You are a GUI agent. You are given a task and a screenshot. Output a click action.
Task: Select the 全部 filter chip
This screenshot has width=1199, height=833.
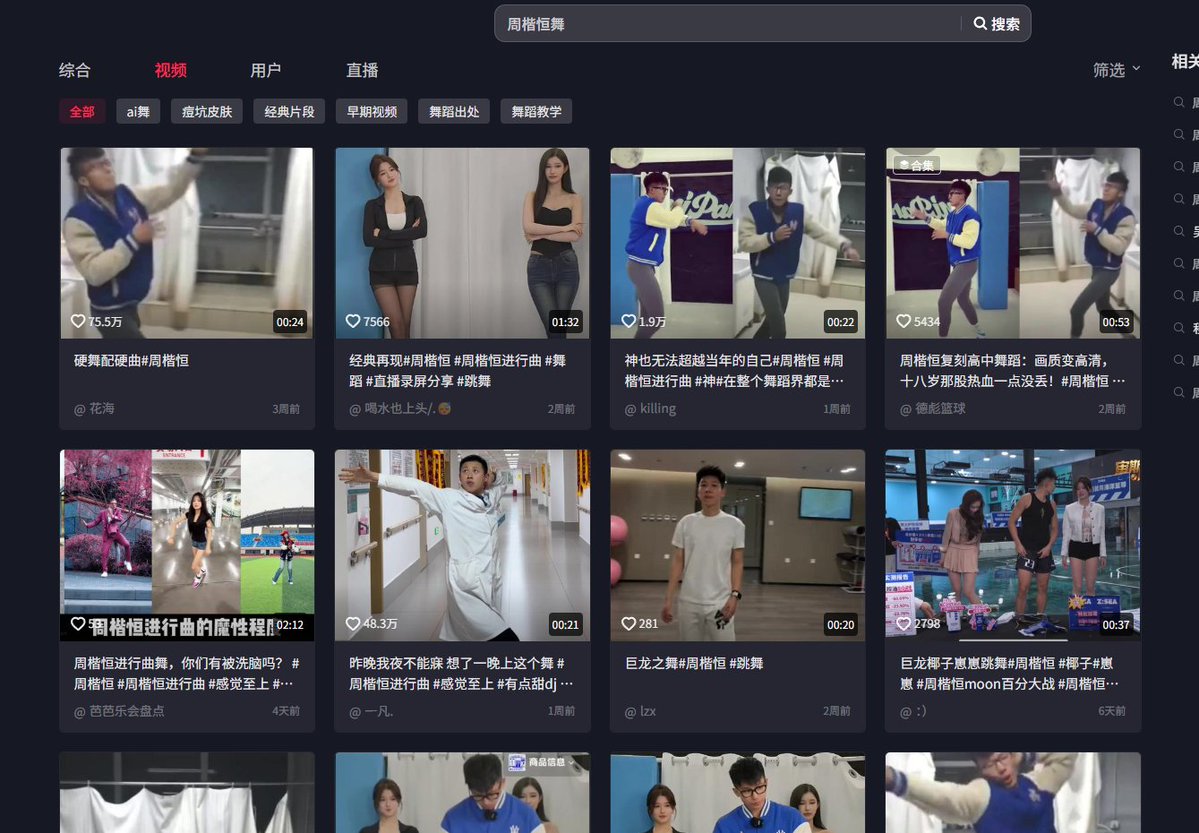[x=83, y=112]
